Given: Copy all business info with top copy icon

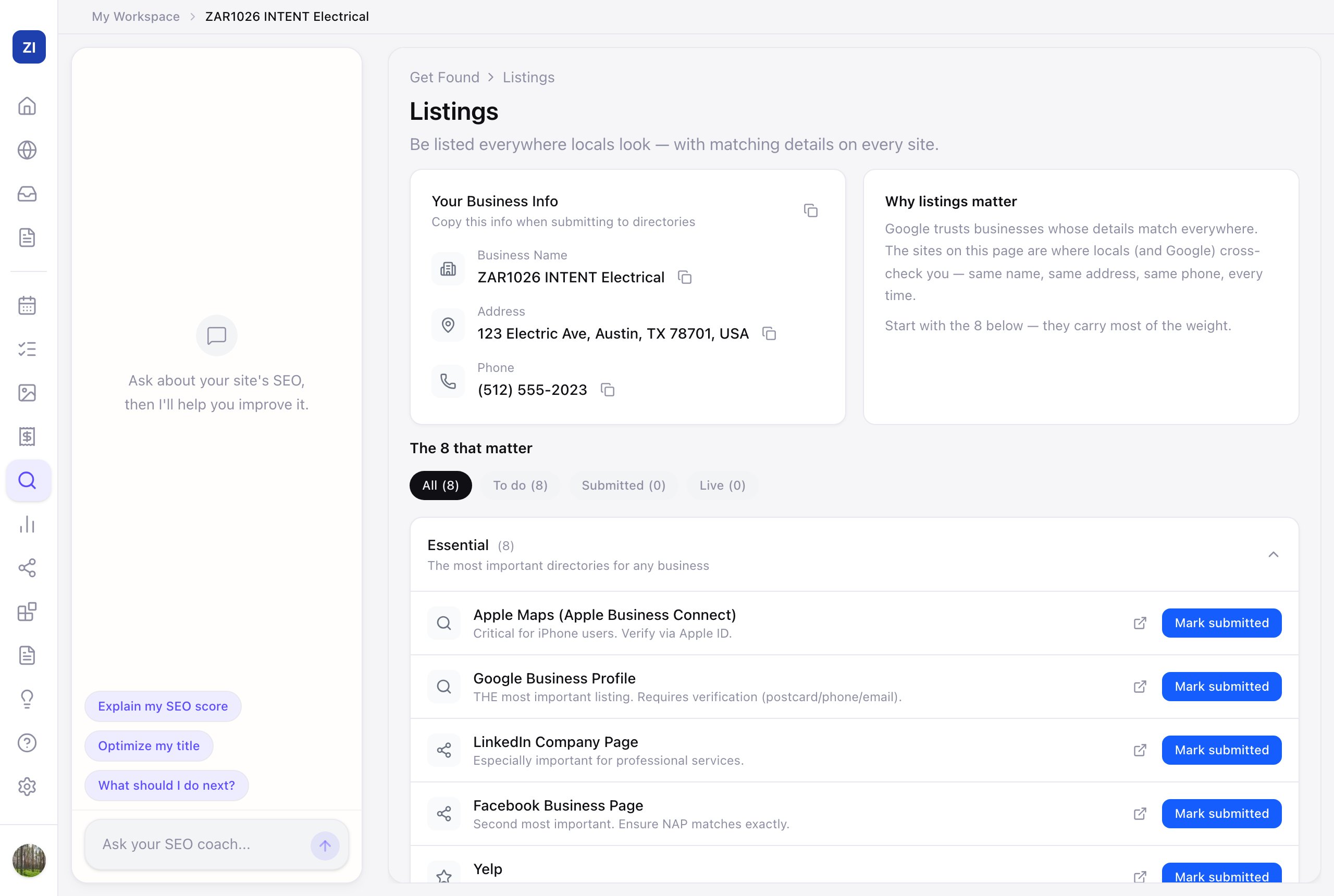Looking at the screenshot, I should 810,211.
